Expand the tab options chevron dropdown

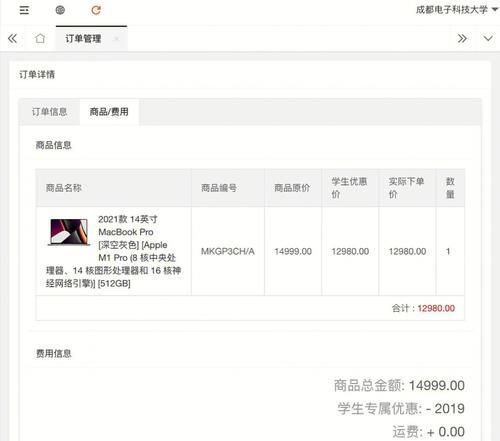(488, 39)
